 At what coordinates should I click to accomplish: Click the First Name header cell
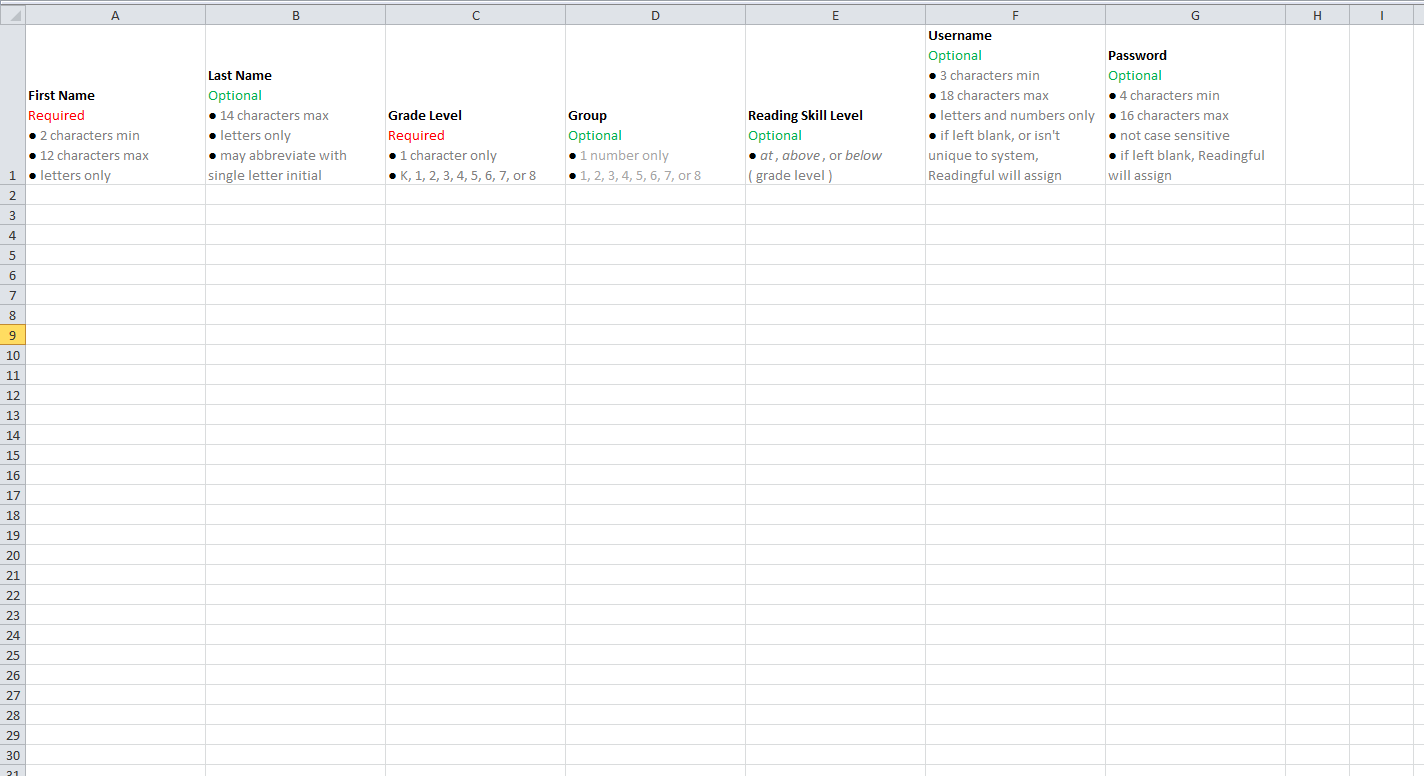tap(115, 105)
